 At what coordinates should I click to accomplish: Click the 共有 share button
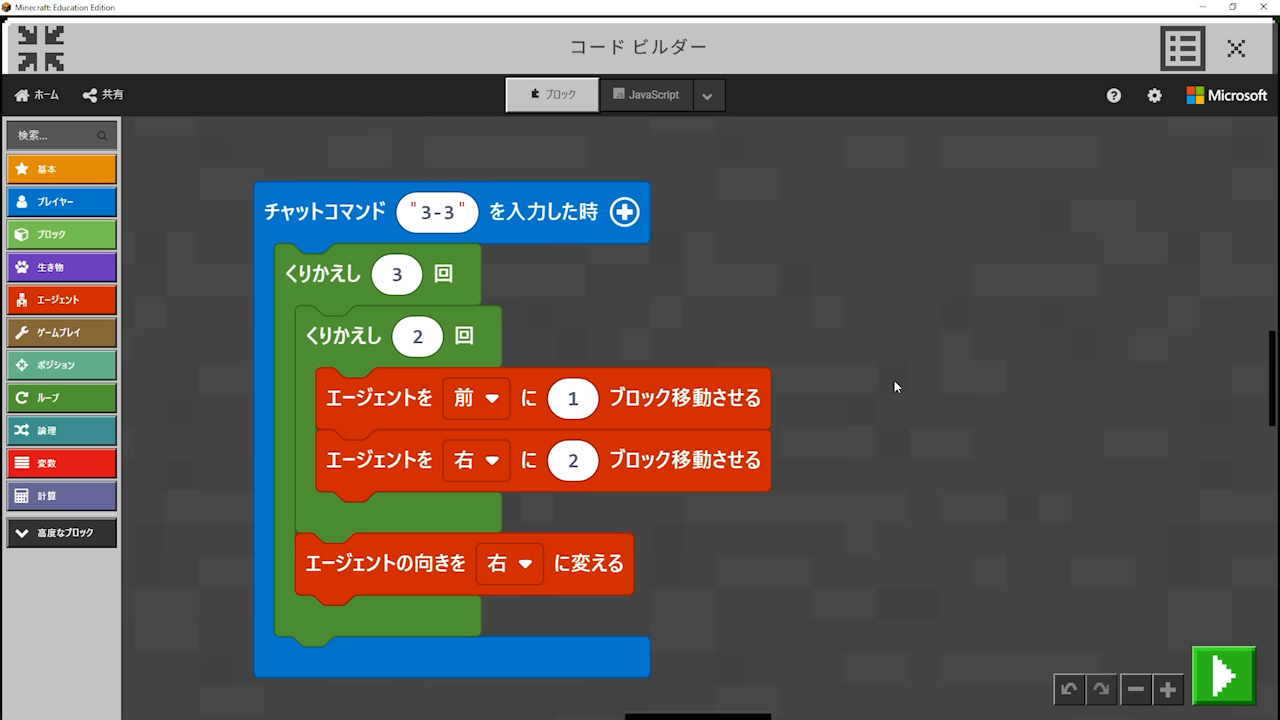pos(103,95)
